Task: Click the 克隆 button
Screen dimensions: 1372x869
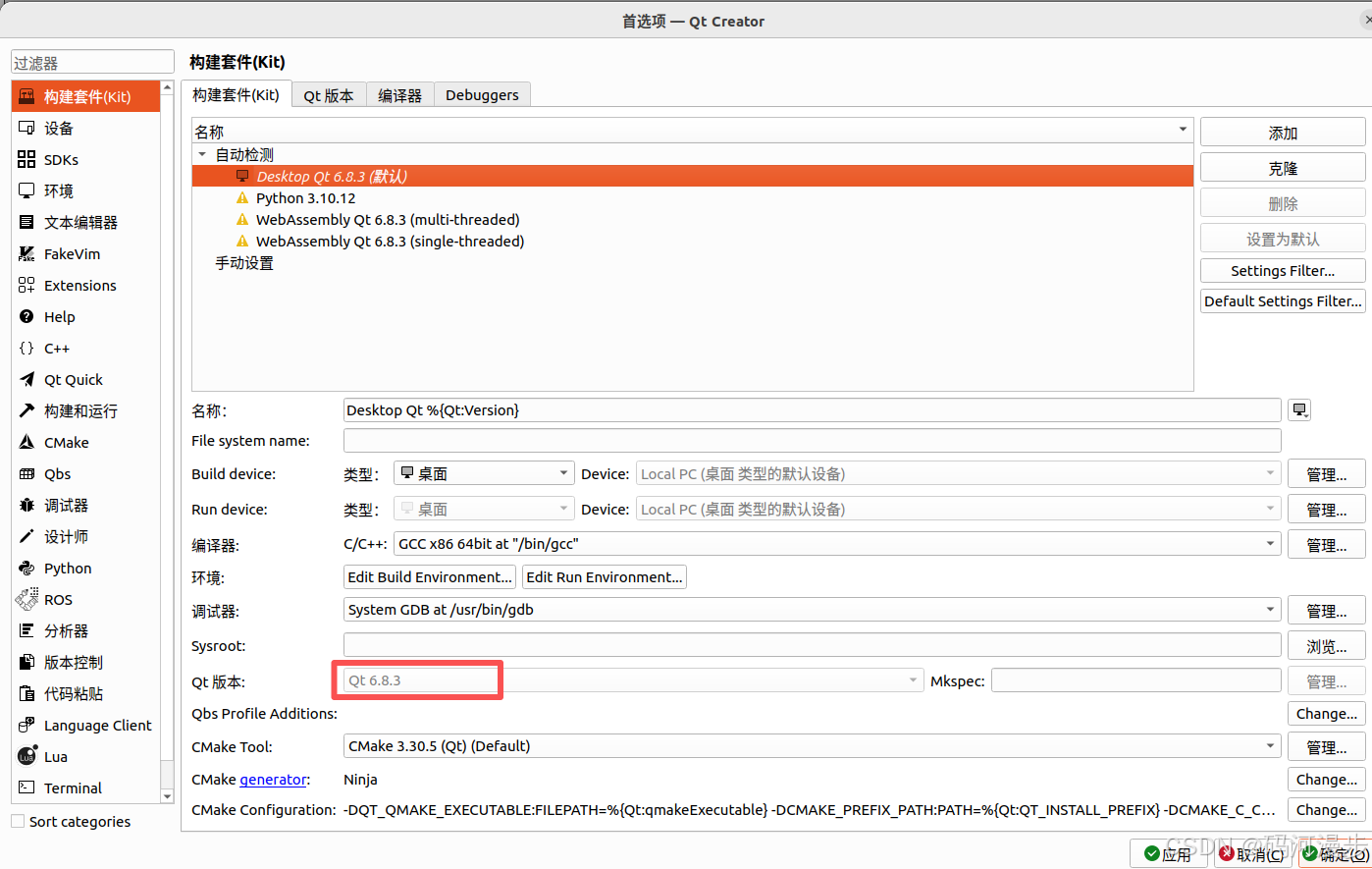Action: click(1283, 168)
